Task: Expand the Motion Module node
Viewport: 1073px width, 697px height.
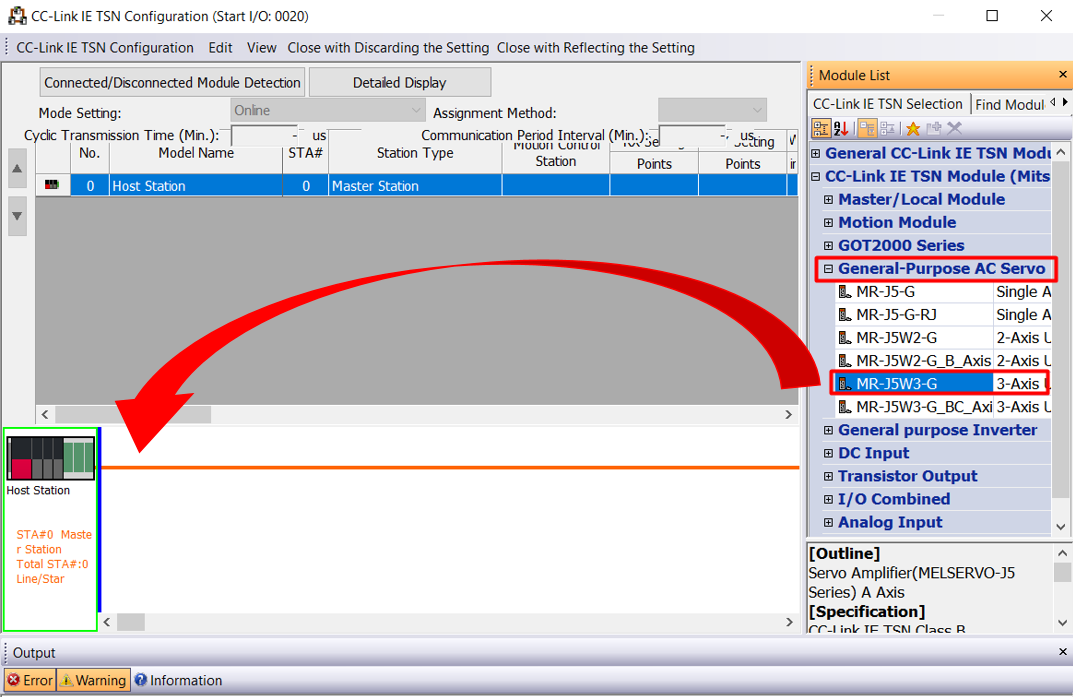Action: pos(829,222)
